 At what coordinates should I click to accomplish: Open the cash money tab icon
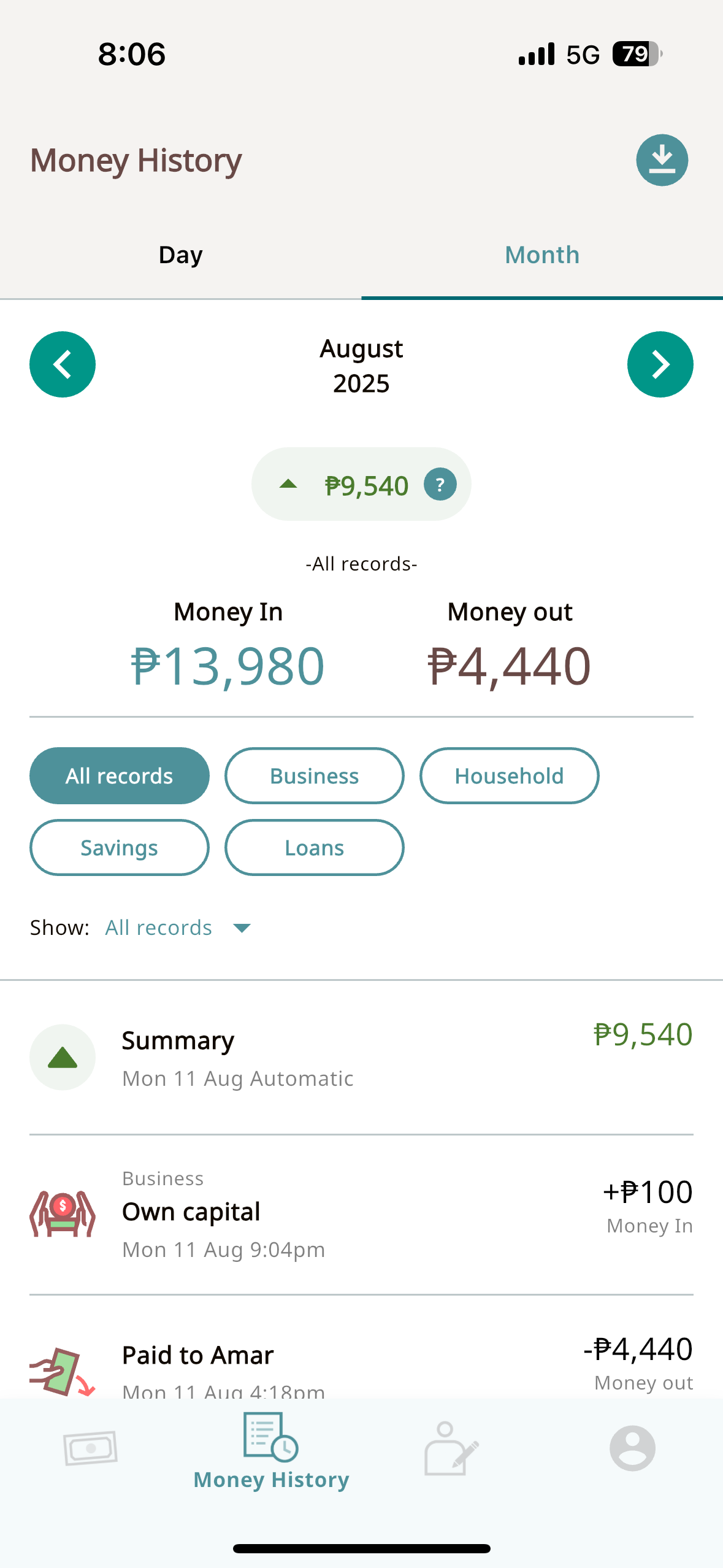pyautogui.click(x=90, y=1448)
